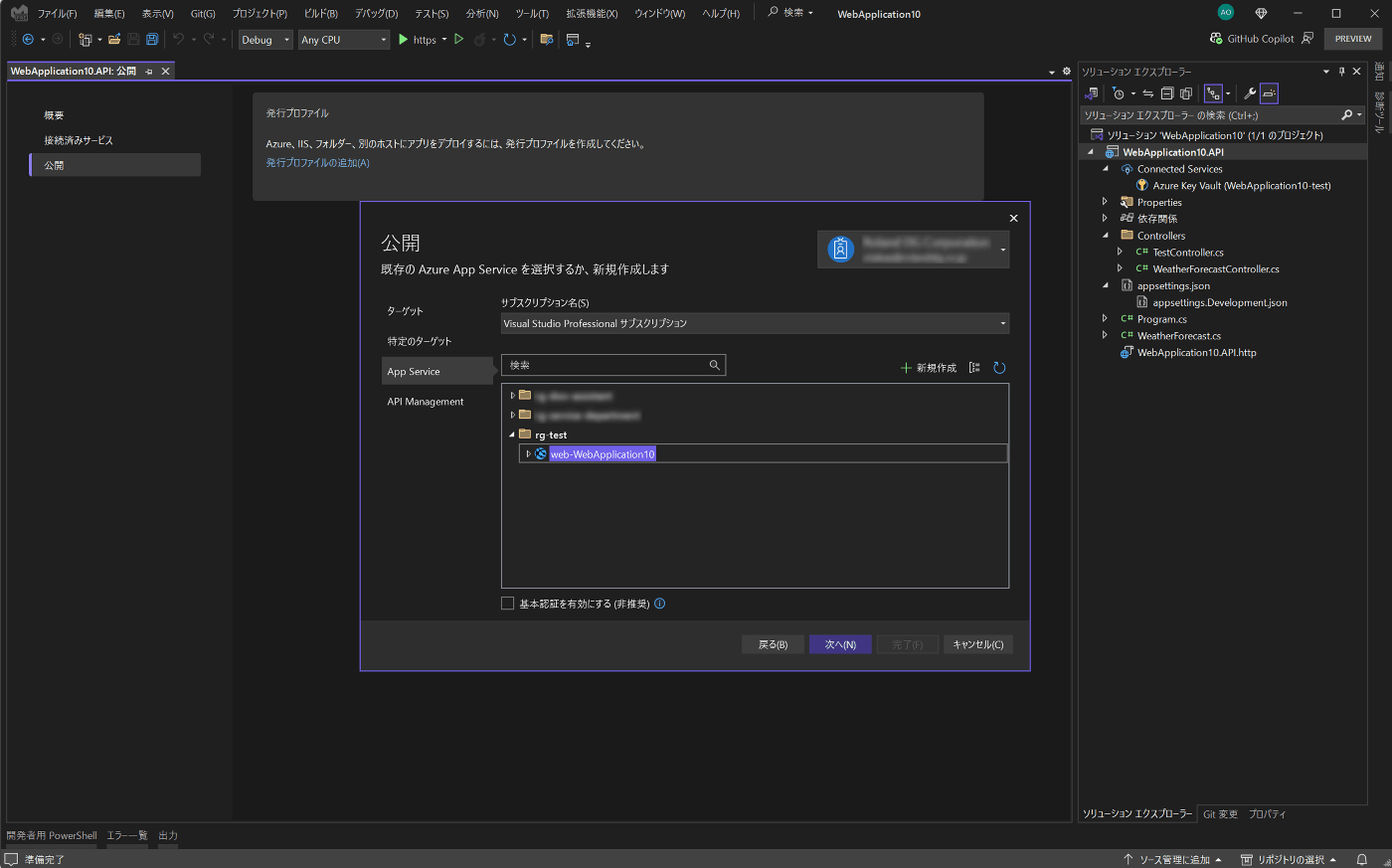Click 新規作成 in publish dialog

click(x=929, y=368)
